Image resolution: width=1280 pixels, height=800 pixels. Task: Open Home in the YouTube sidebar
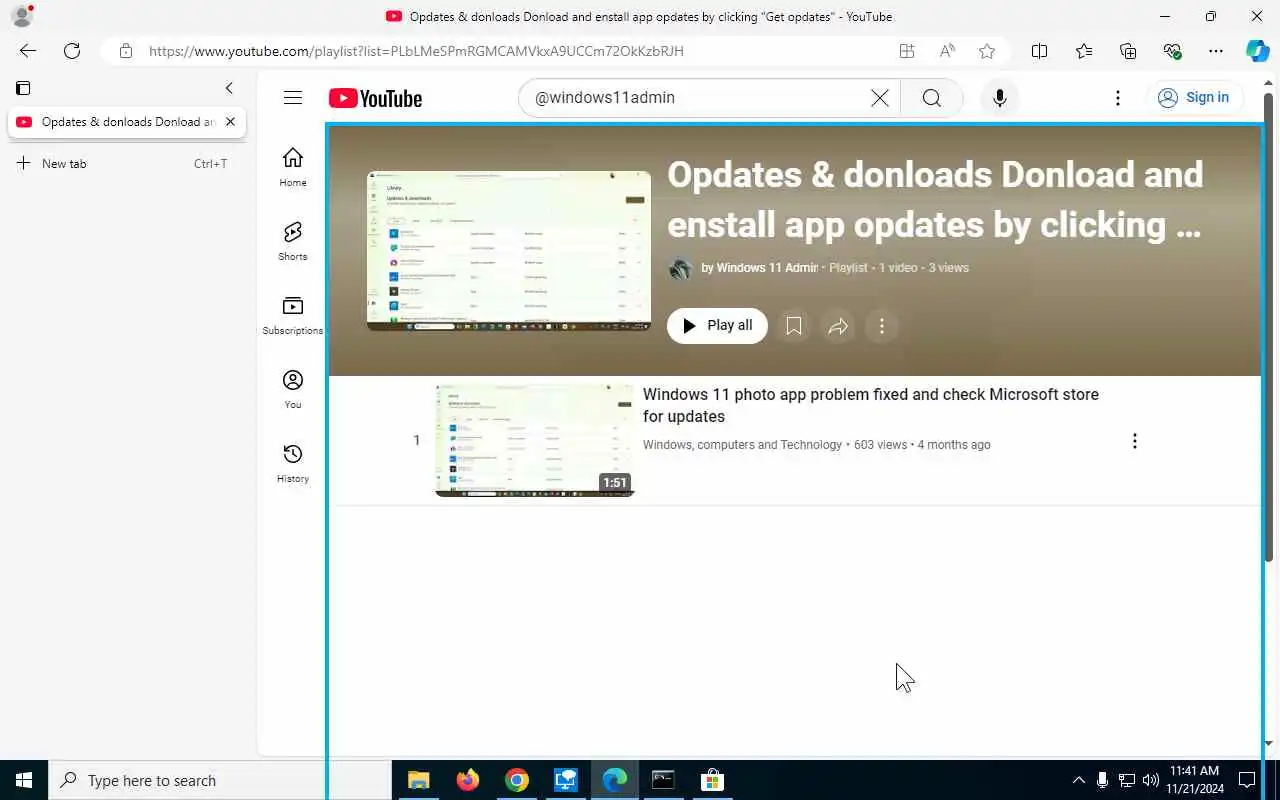293,167
